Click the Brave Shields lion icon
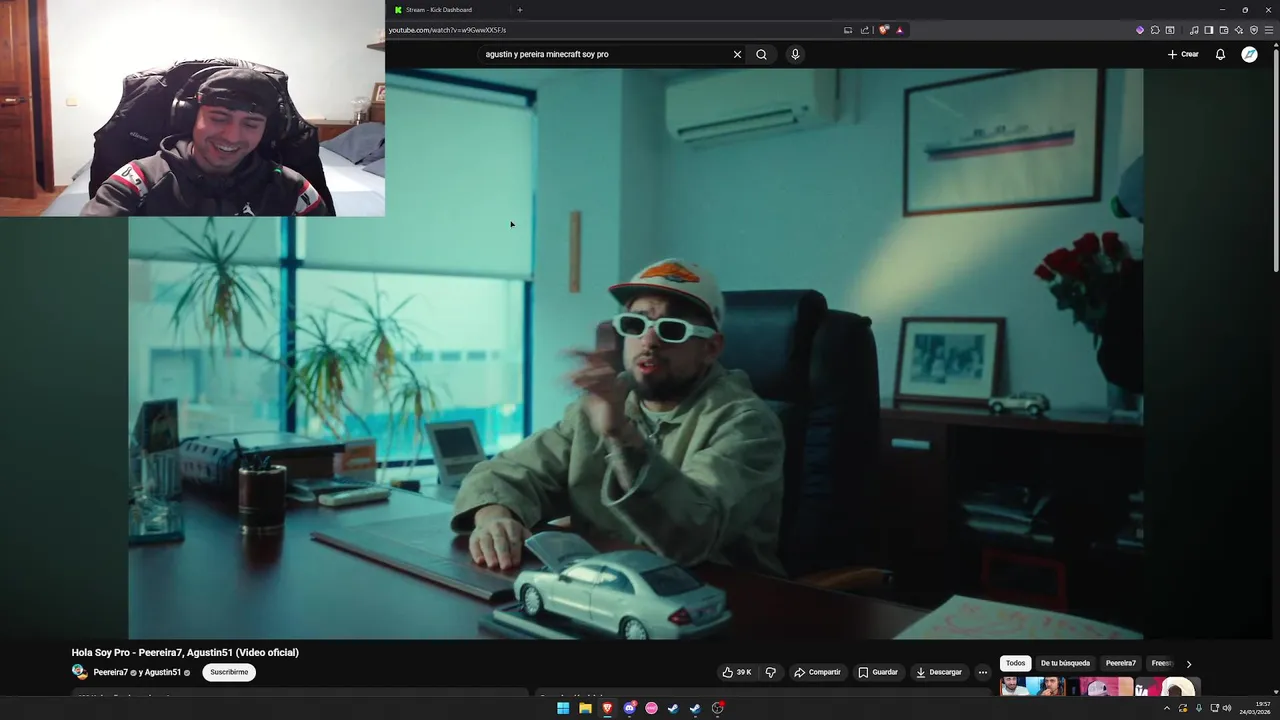Screen dimensions: 1280x720 click(x=883, y=30)
